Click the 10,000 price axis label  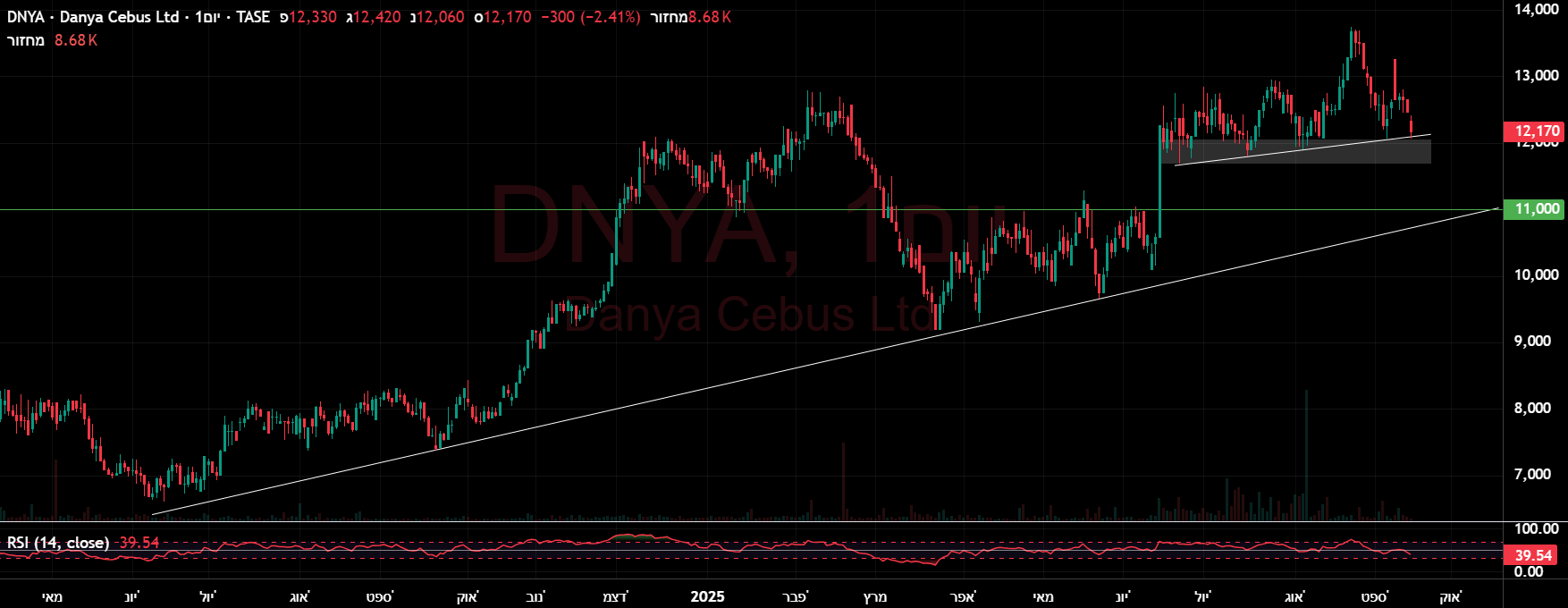[x=1537, y=275]
